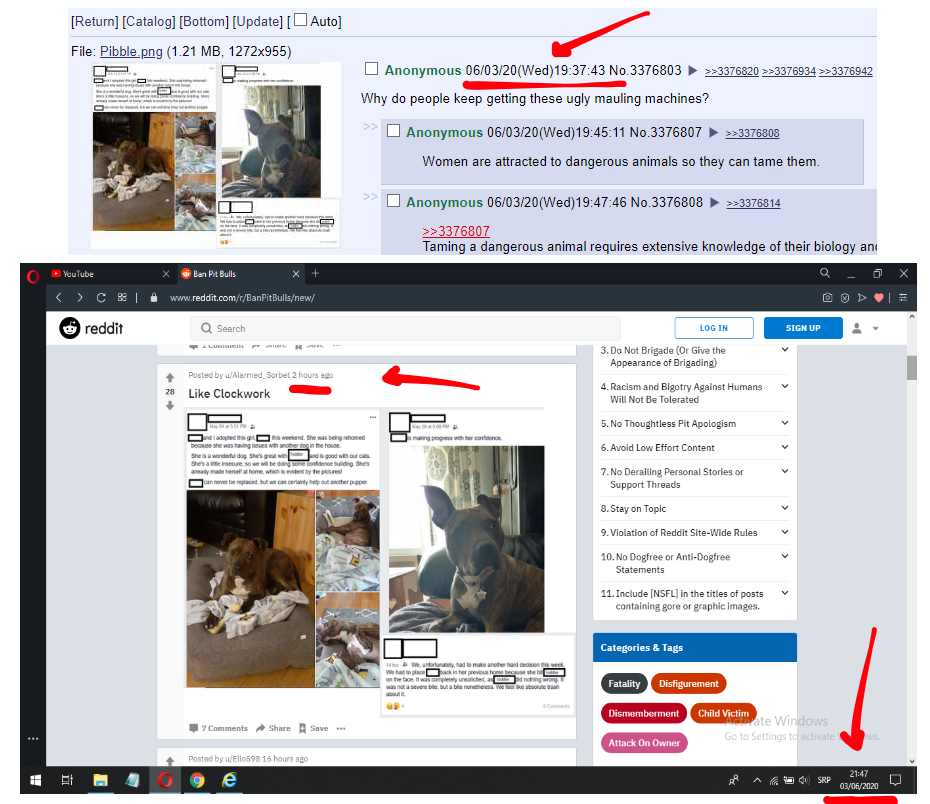Viewport: 930px width, 804px height.
Task: Click the Opera send flow arrow icon
Action: (x=862, y=298)
